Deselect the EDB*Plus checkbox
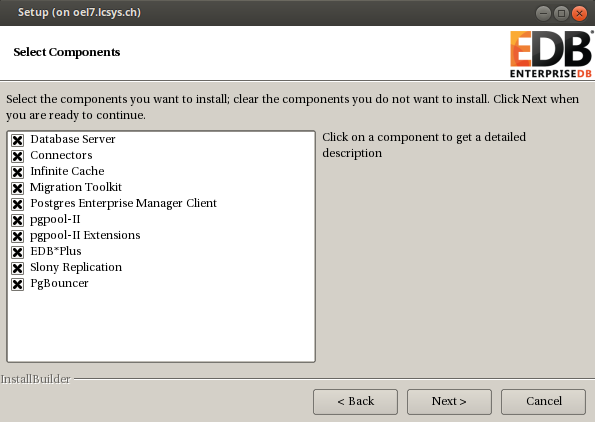This screenshot has height=422, width=595. tap(17, 252)
